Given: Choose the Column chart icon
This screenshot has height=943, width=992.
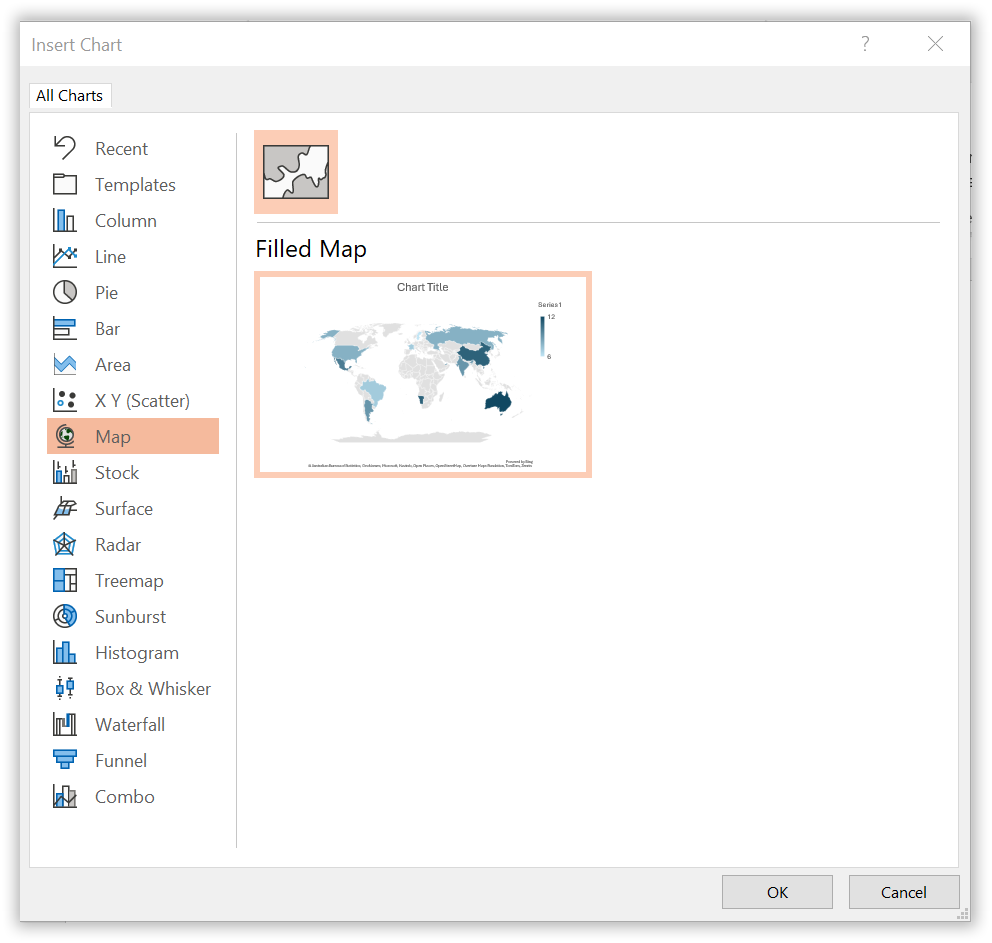Looking at the screenshot, I should (65, 221).
